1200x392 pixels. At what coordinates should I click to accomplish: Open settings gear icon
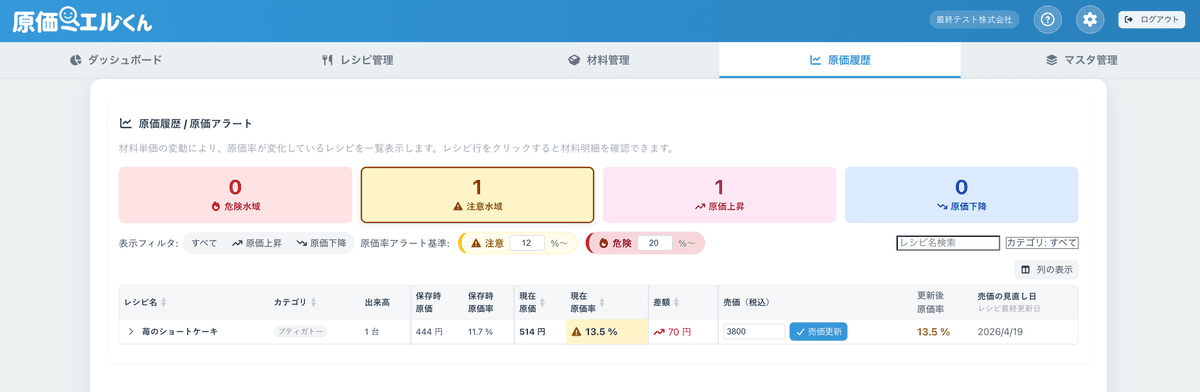(x=1090, y=19)
